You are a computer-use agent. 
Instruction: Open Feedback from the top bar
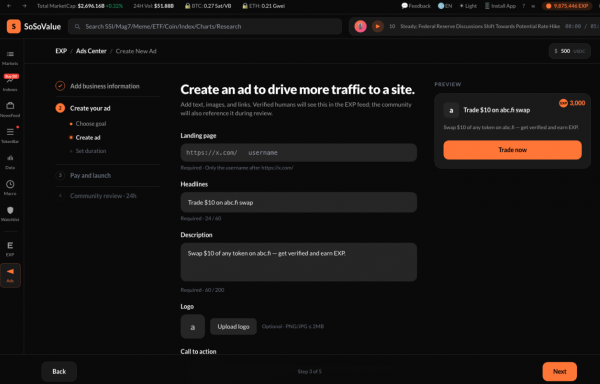click(x=416, y=6)
